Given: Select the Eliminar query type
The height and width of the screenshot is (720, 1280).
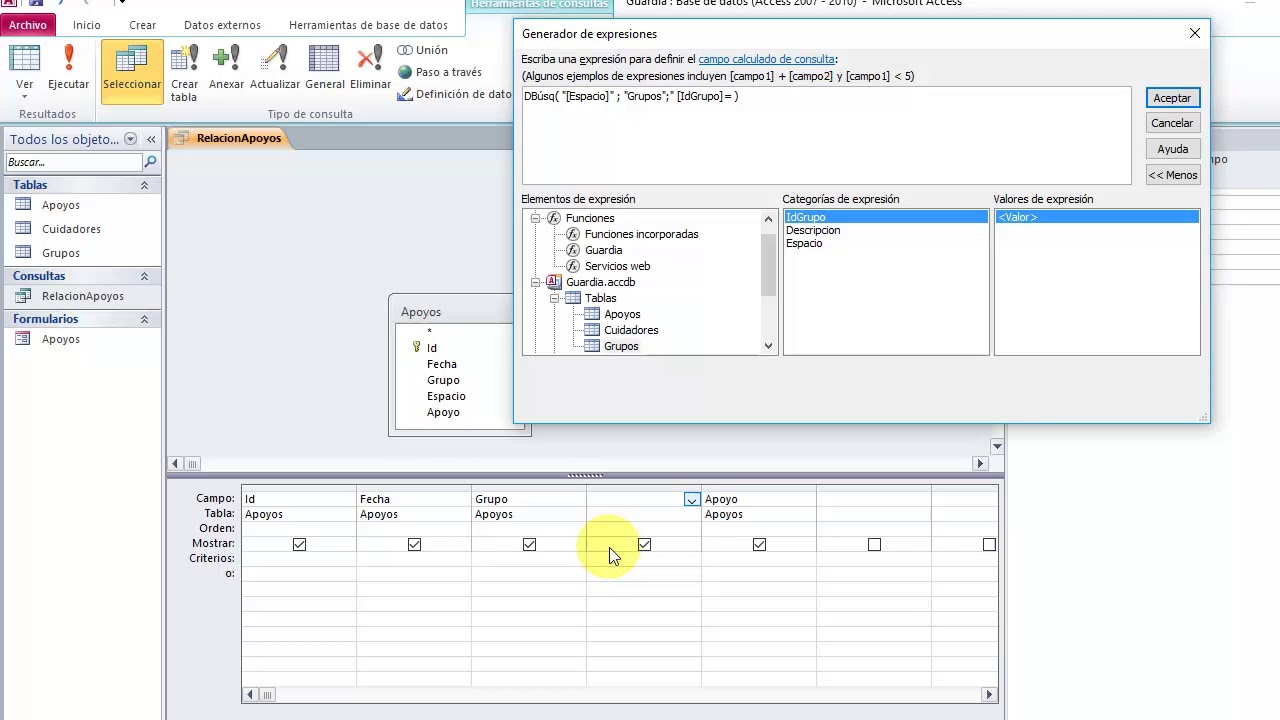Looking at the screenshot, I should (x=370, y=68).
